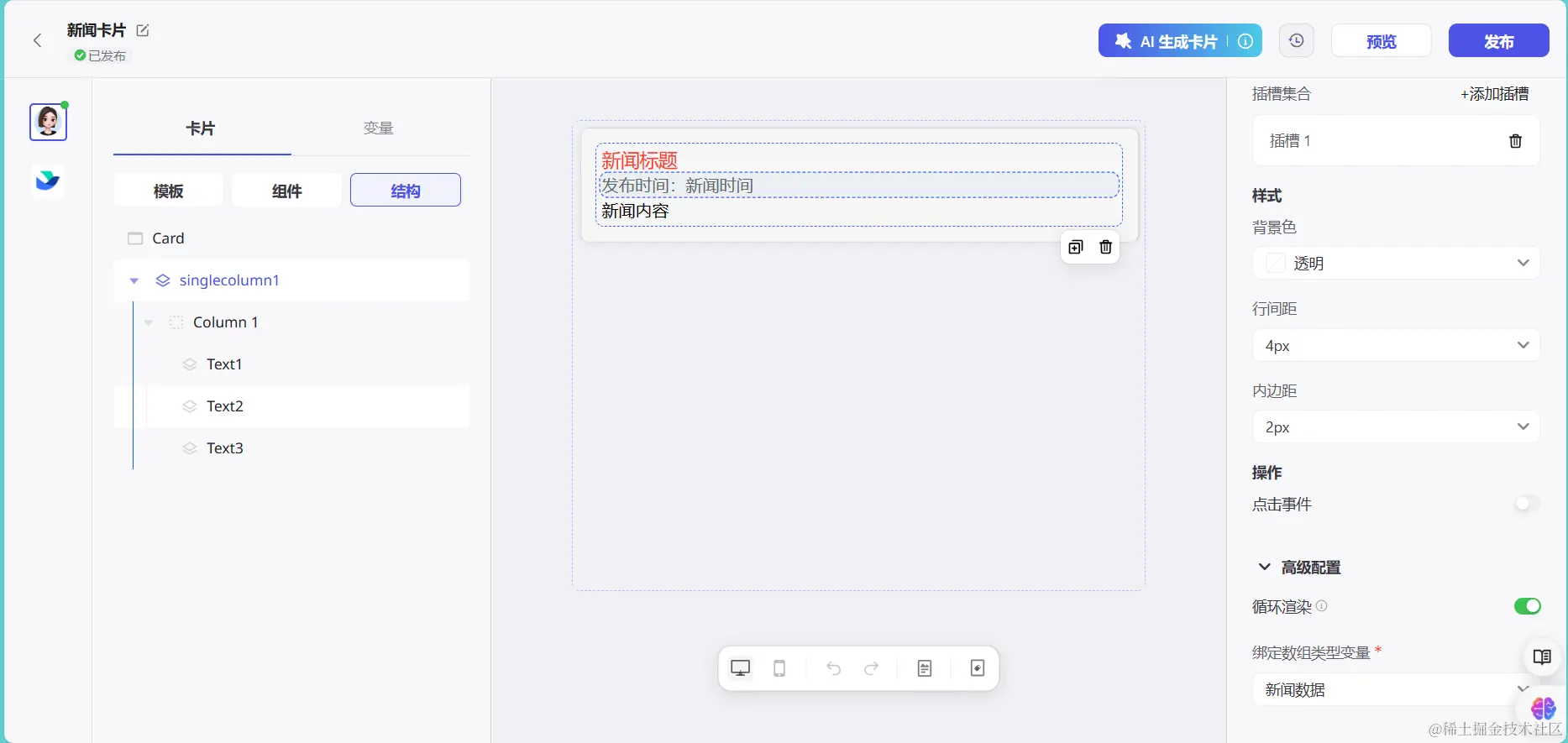Viewport: 1568px width, 743px height.
Task: Delete 插槽 1 with the trash icon
Action: [x=1515, y=141]
